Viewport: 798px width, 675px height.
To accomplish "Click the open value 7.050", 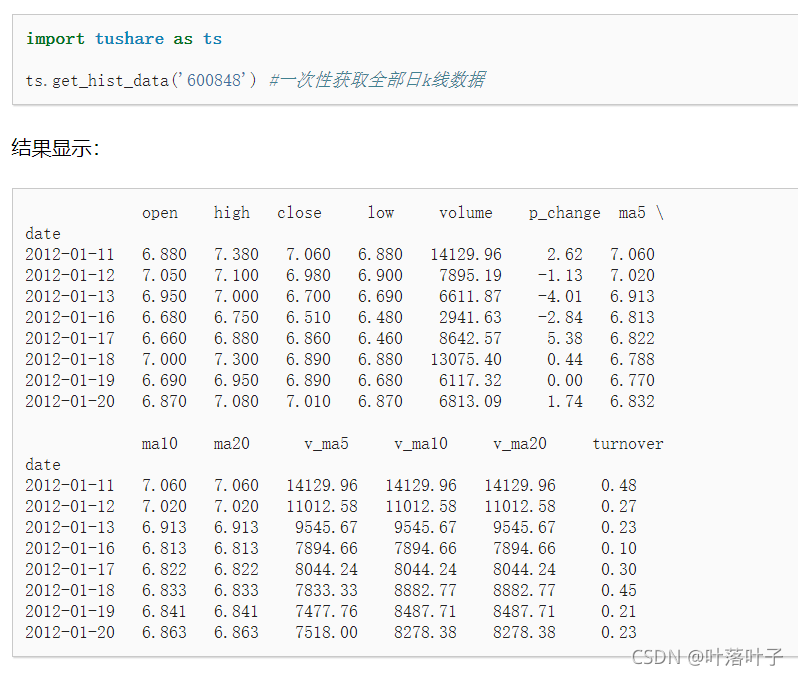I will [164, 275].
